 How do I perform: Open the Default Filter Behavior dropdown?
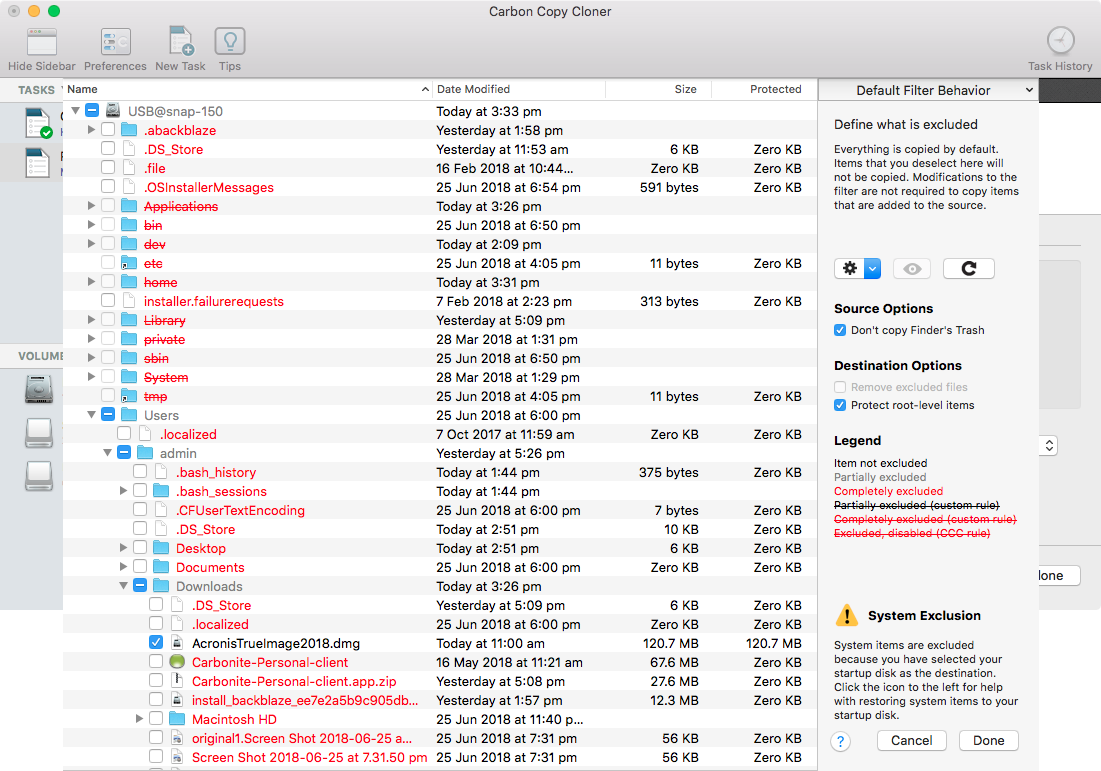(928, 90)
